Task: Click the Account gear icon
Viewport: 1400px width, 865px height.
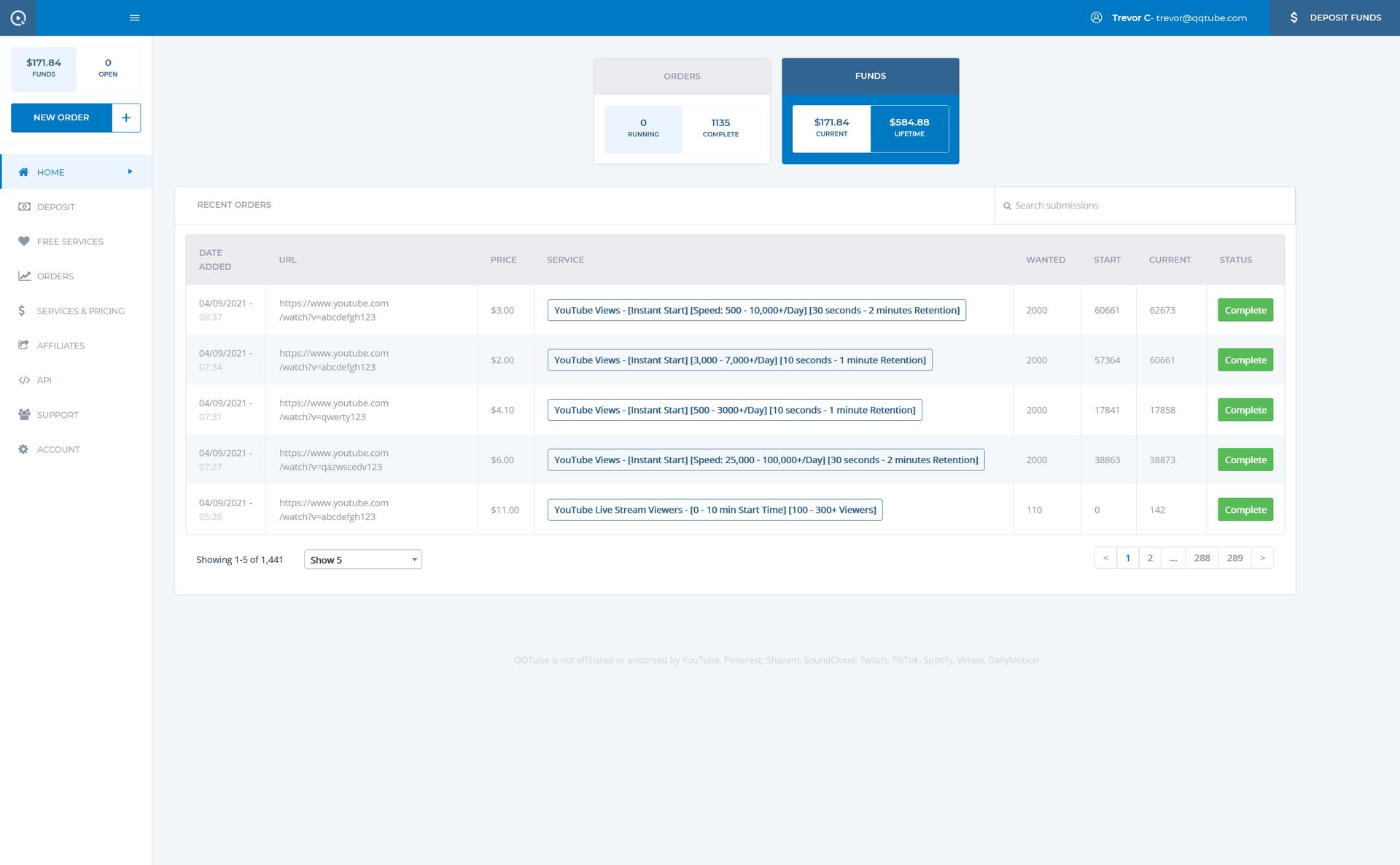Action: 24,449
